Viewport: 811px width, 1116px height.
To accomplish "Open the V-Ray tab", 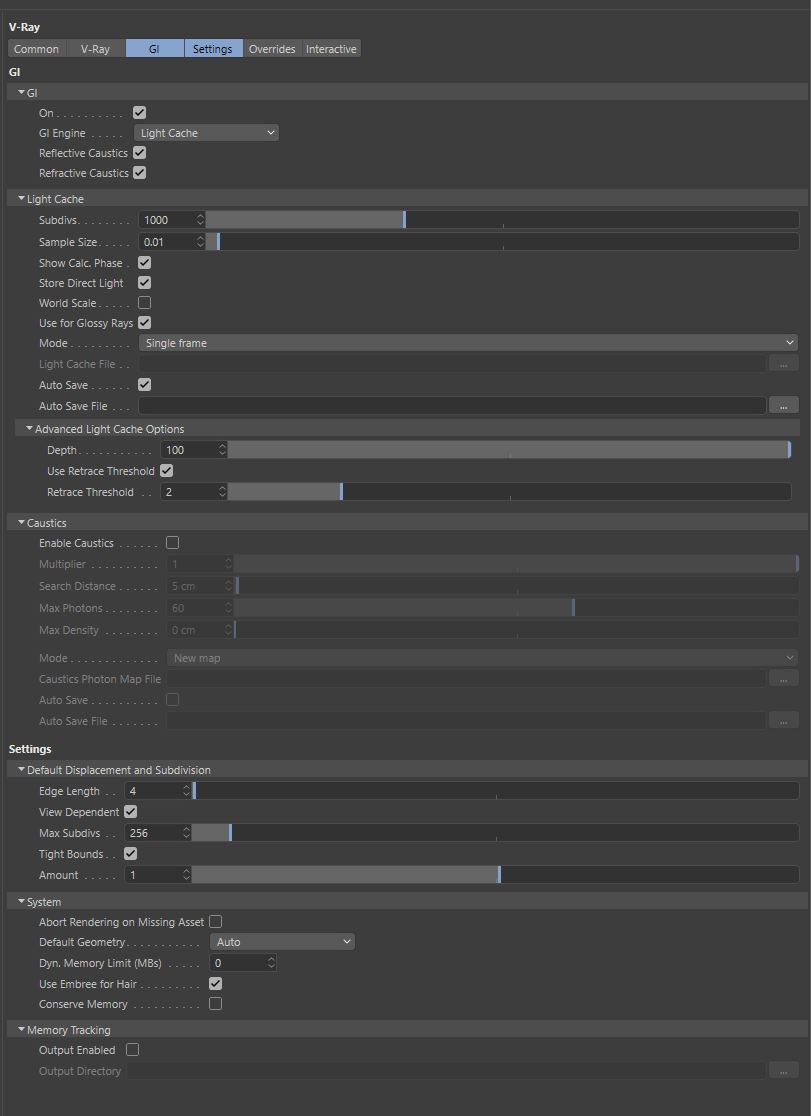I will [95, 49].
